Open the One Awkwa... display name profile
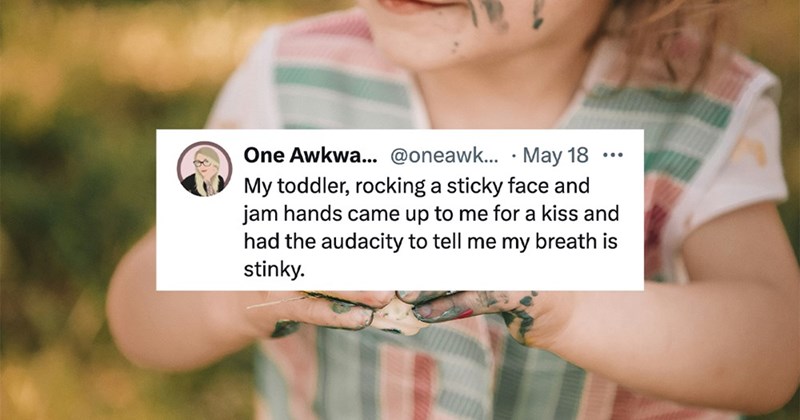The height and width of the screenshot is (420, 800). click(310, 155)
